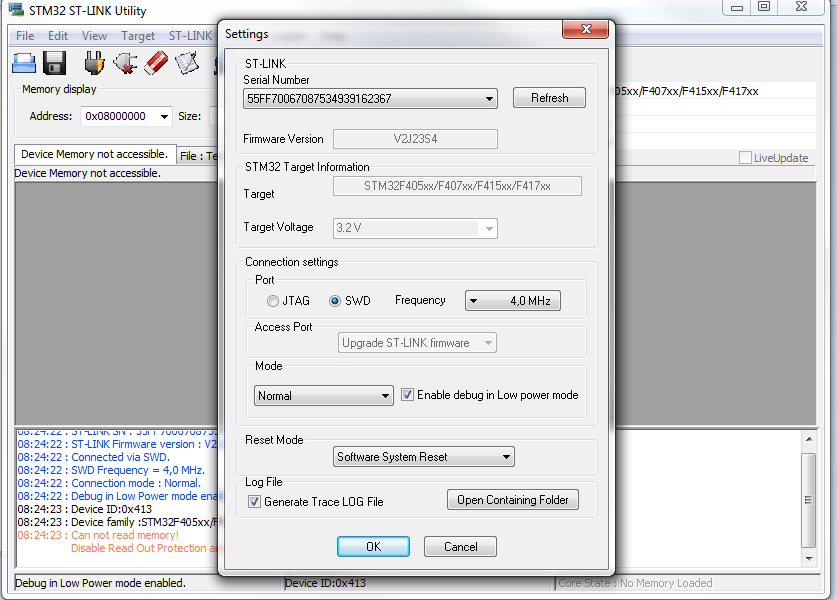Toggle the Generate Trace LOG File checkbox
This screenshot has height=600, width=837.
(x=254, y=502)
